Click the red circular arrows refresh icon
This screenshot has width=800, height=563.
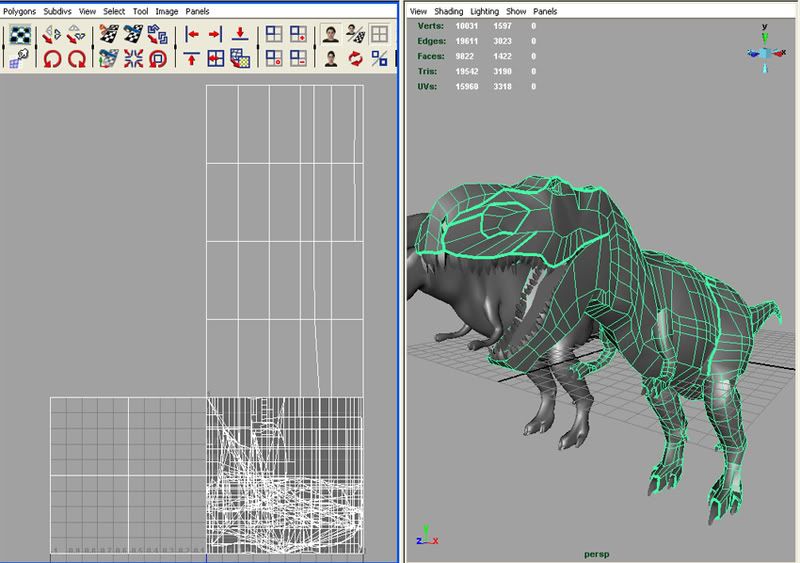point(356,59)
